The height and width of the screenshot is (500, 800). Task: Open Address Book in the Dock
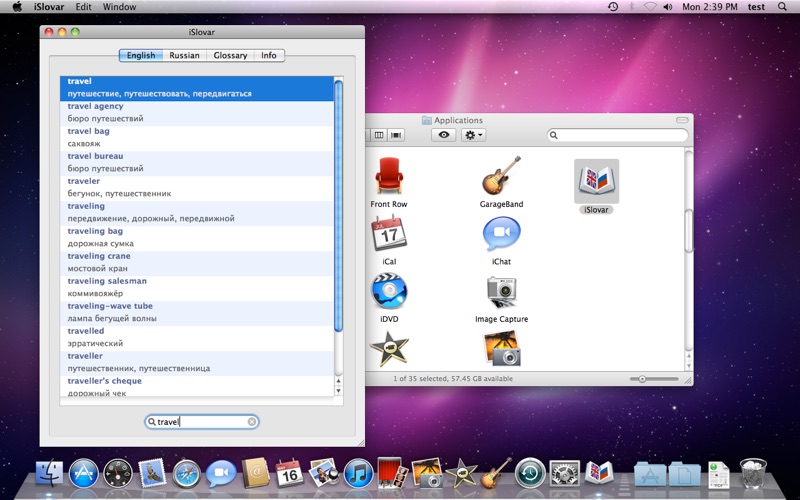click(255, 472)
